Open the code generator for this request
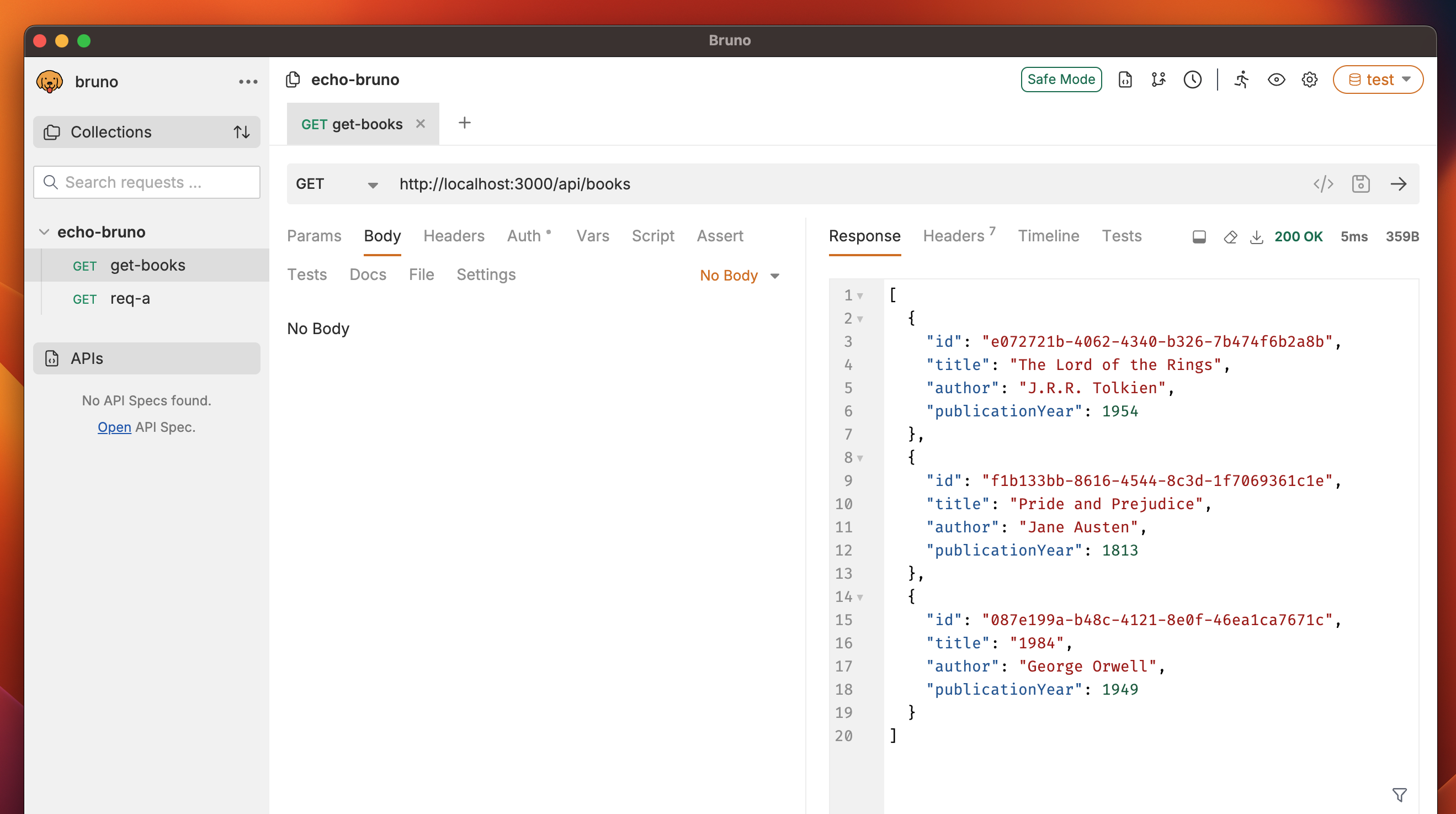 [1323, 184]
